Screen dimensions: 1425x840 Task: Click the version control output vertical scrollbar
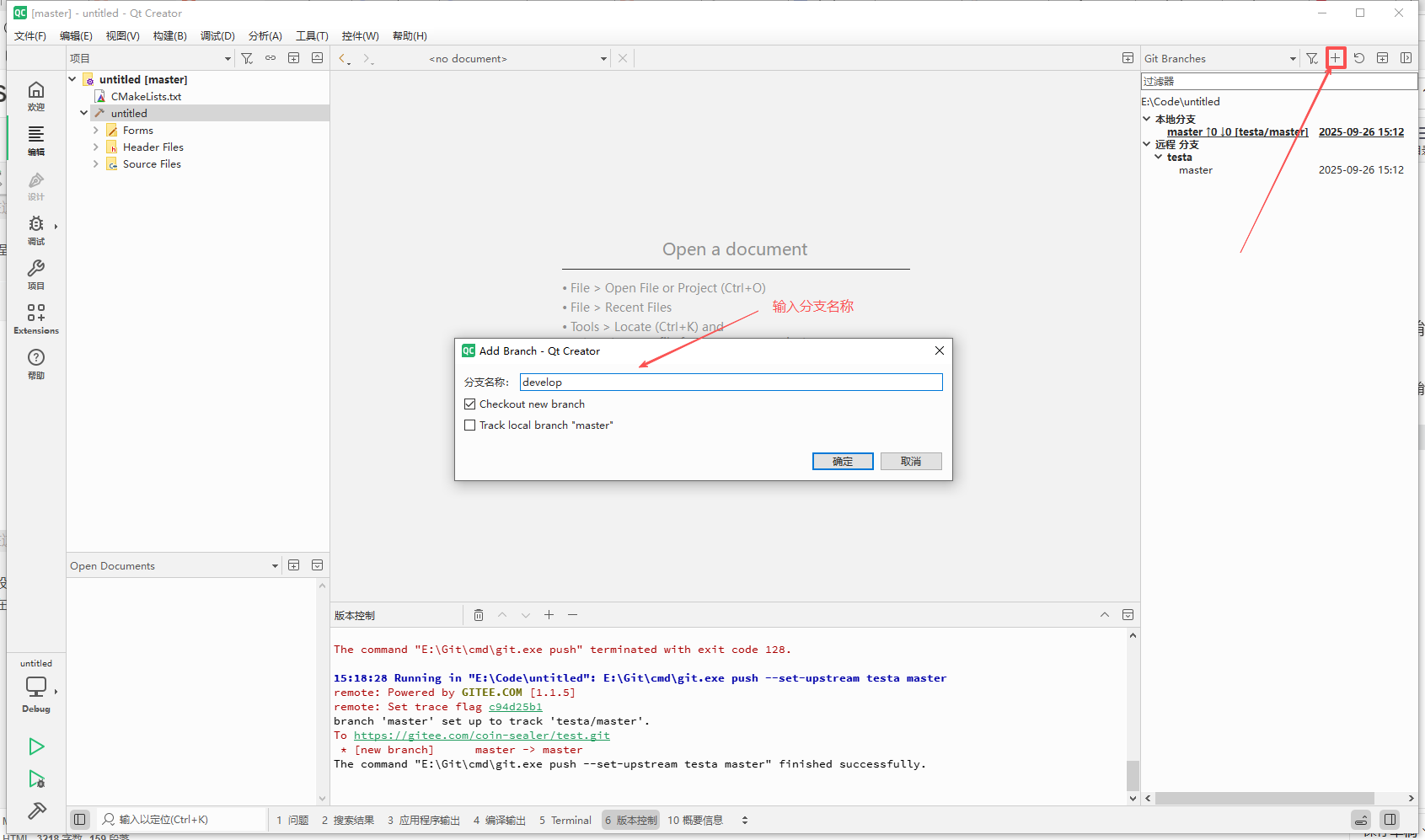(x=1133, y=775)
